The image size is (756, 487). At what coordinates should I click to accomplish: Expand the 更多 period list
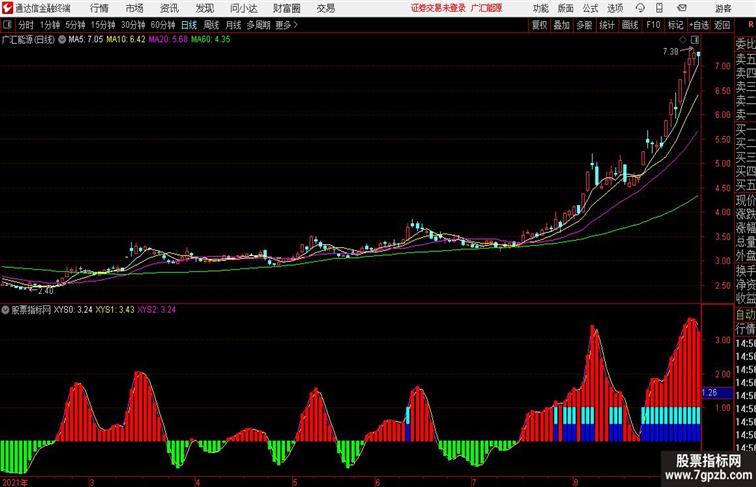tap(286, 25)
